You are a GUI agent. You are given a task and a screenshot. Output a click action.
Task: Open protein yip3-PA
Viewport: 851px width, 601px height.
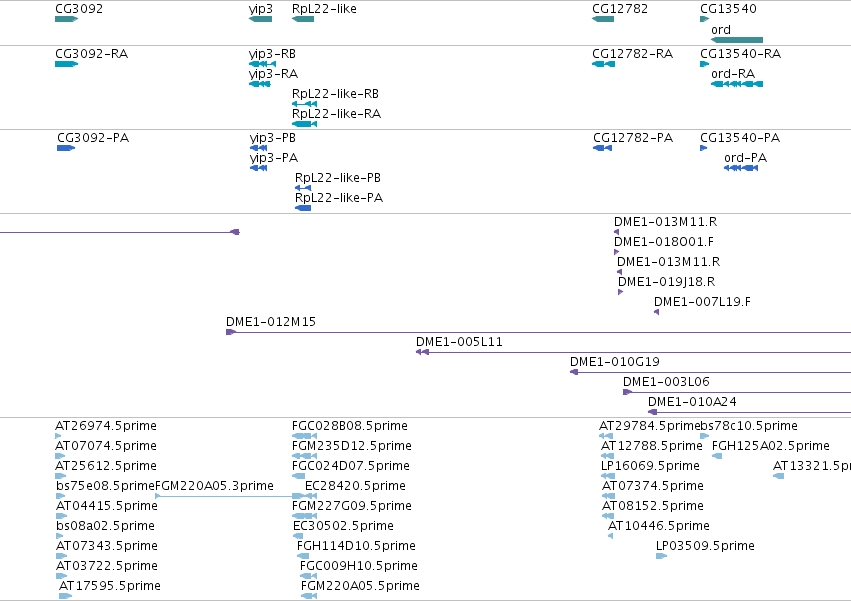[258, 168]
